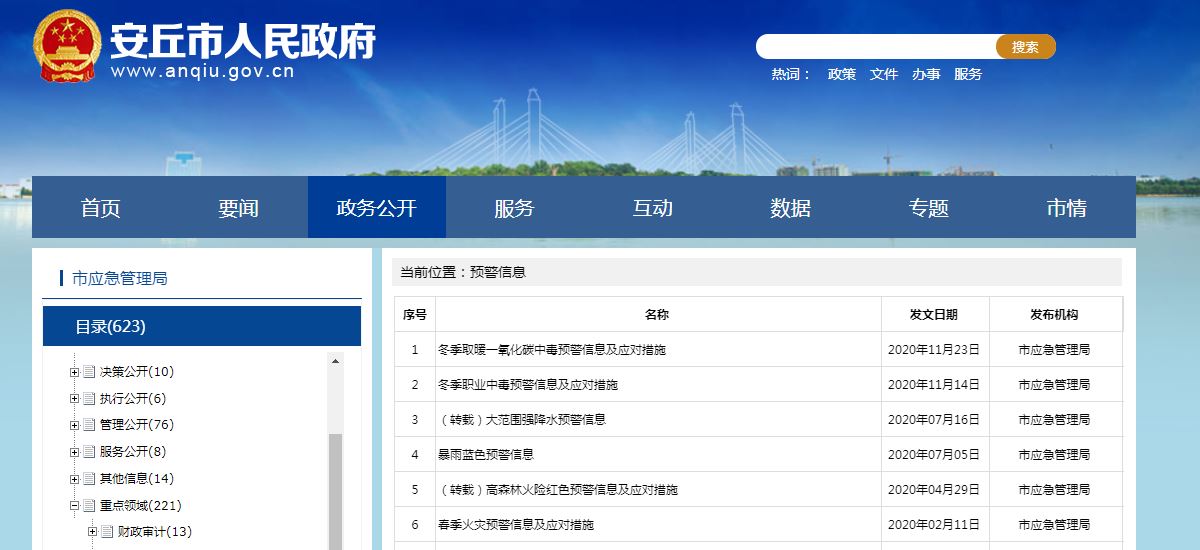Select the 决策公开(10) tree item
The image size is (1200, 550).
click(x=137, y=372)
